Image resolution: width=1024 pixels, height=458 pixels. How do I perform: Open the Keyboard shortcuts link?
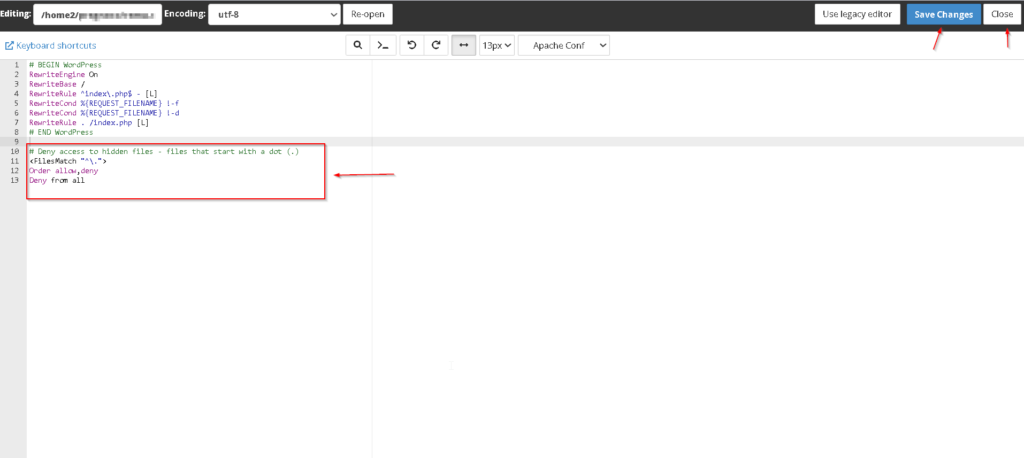coord(51,46)
